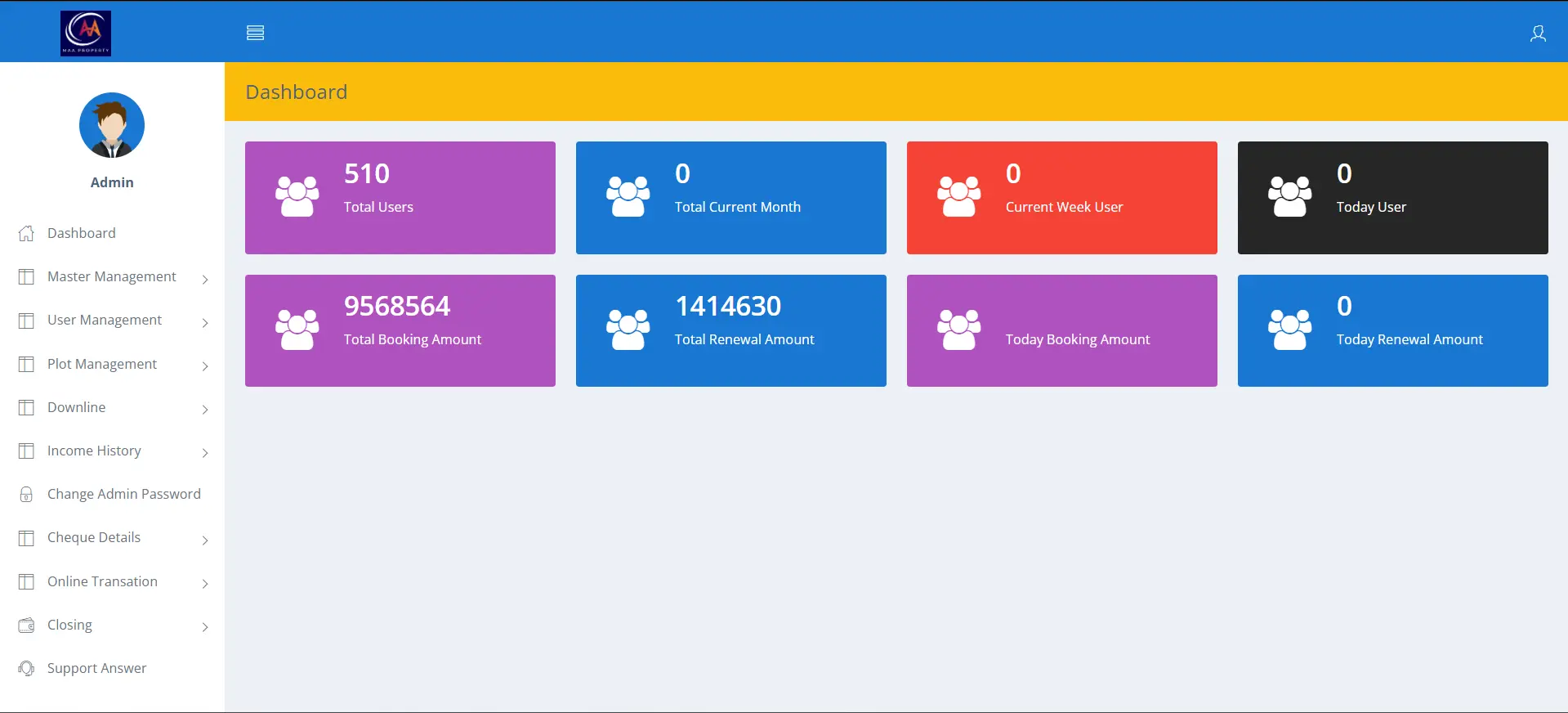Image resolution: width=1568 pixels, height=713 pixels.
Task: Click the Current Week User label
Action: [x=1064, y=207]
